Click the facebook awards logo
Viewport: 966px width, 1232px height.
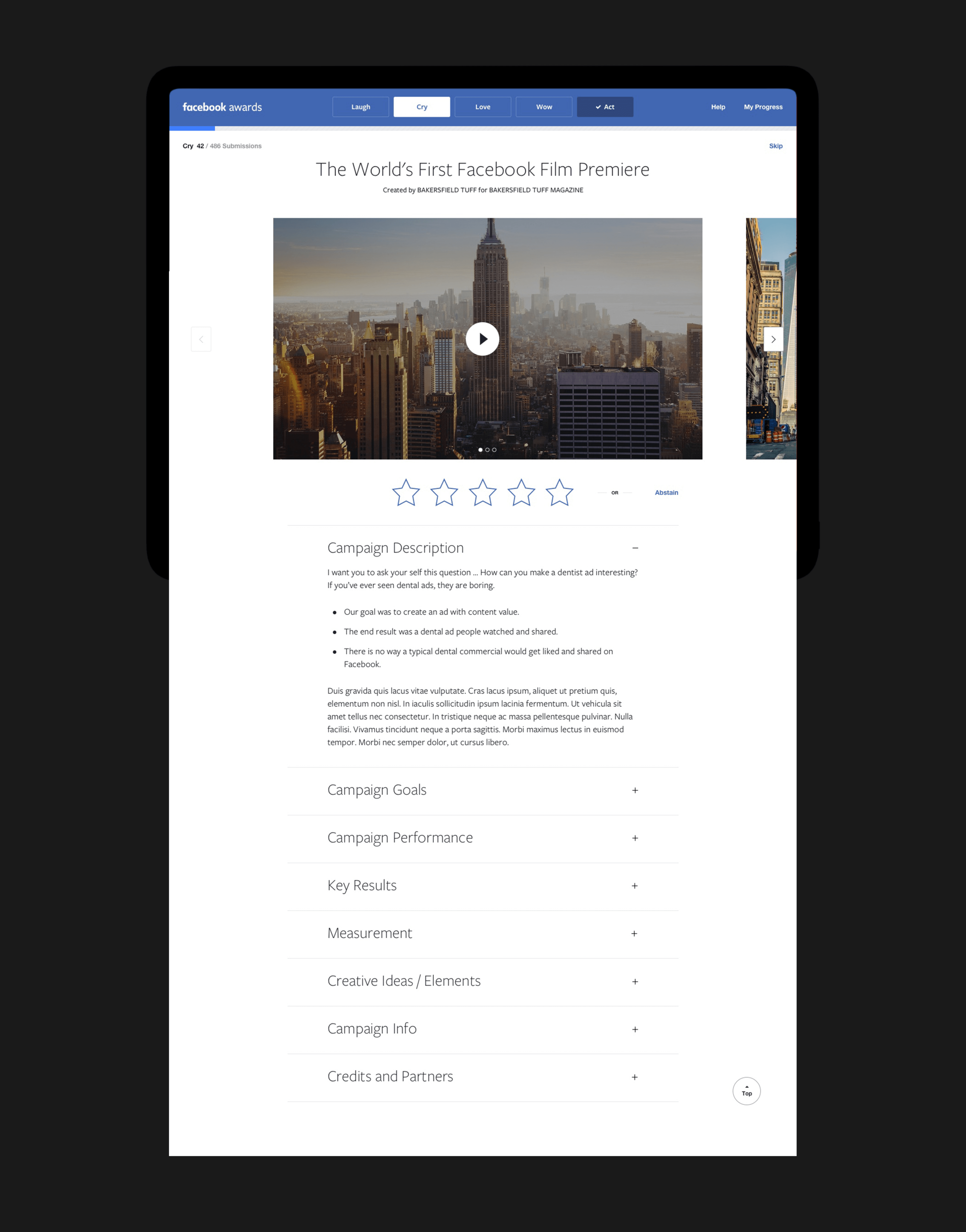point(222,107)
